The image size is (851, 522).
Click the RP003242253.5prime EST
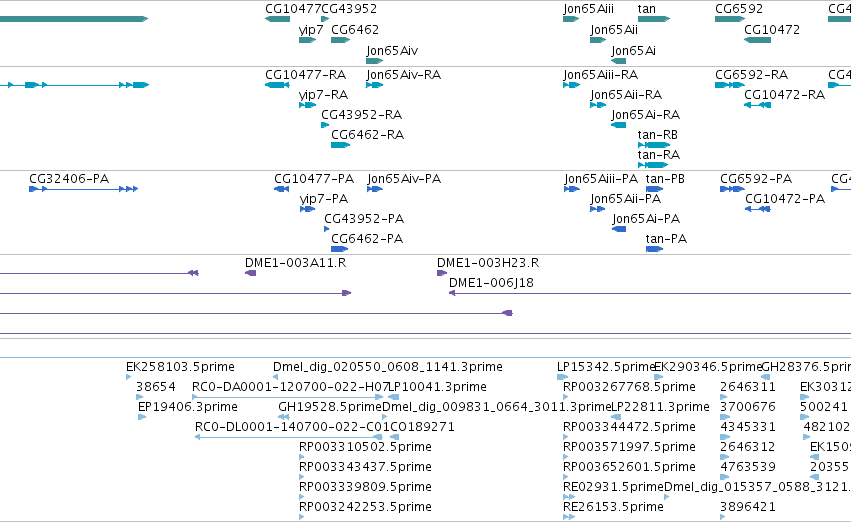click(x=302, y=517)
